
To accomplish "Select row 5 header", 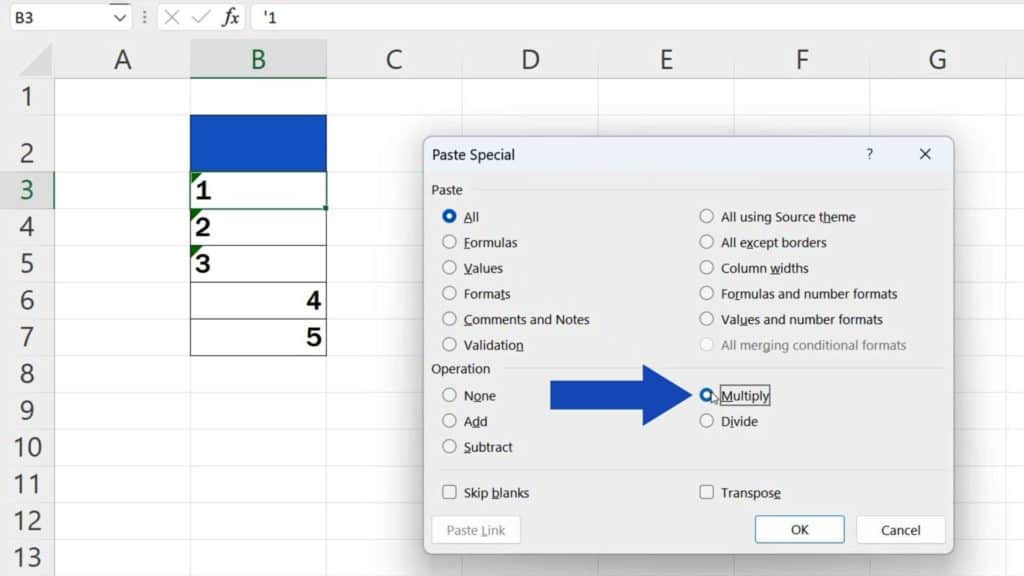I will tap(27, 263).
